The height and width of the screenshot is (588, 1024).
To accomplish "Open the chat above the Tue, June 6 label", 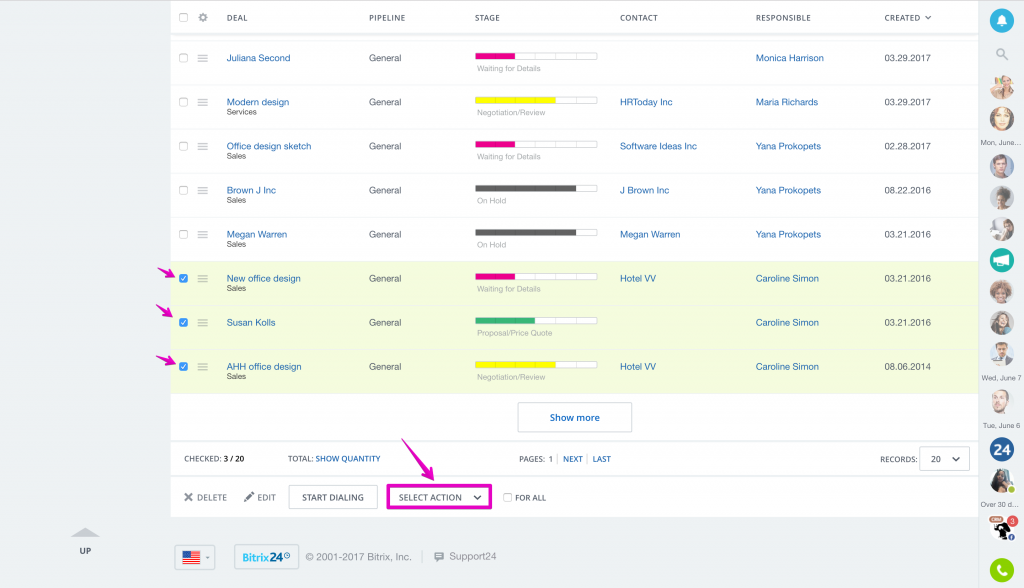I will click(1001, 402).
